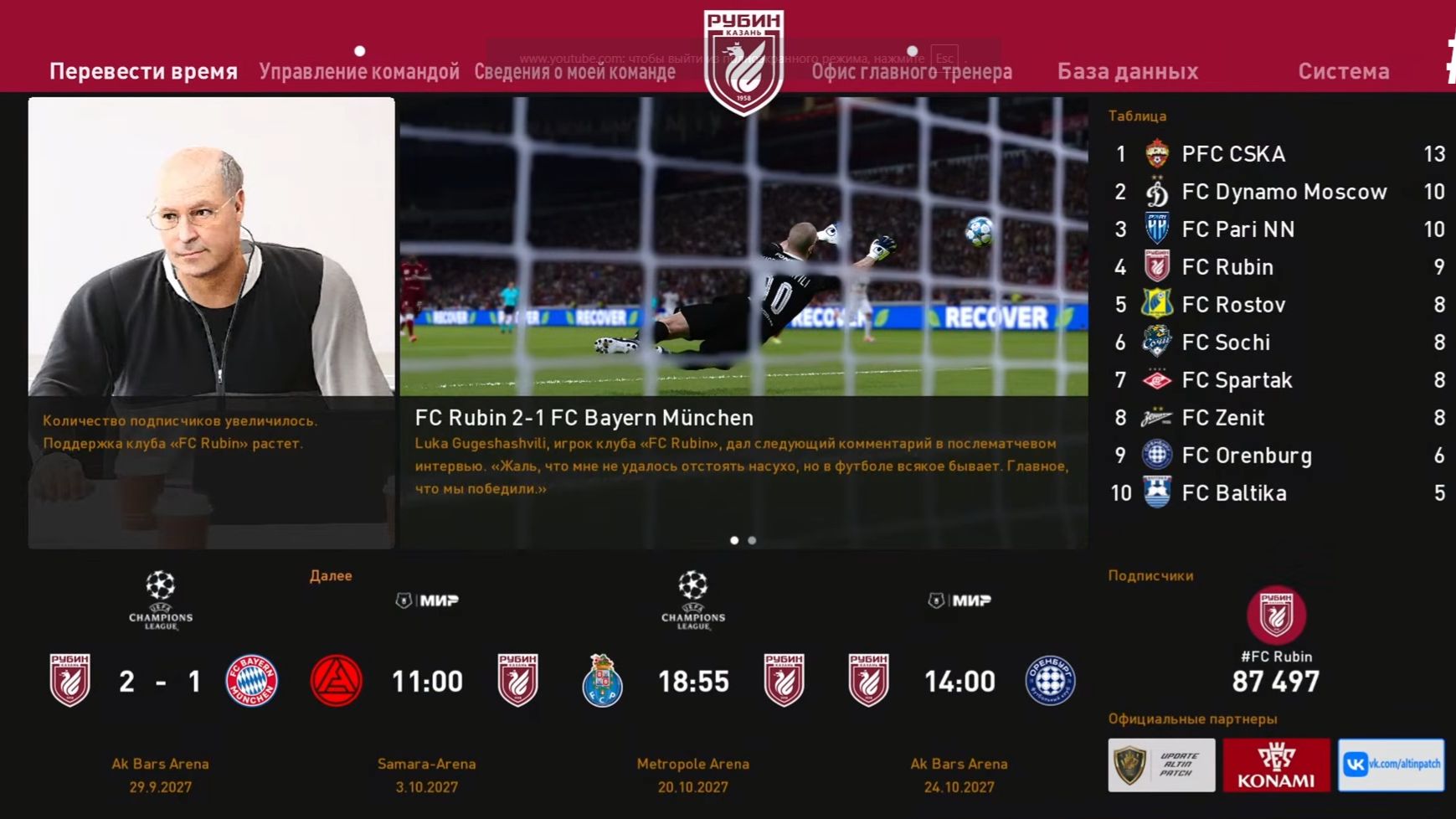1456x819 pixels.
Task: Open the KONAMI partner banner
Action: pos(1276,765)
